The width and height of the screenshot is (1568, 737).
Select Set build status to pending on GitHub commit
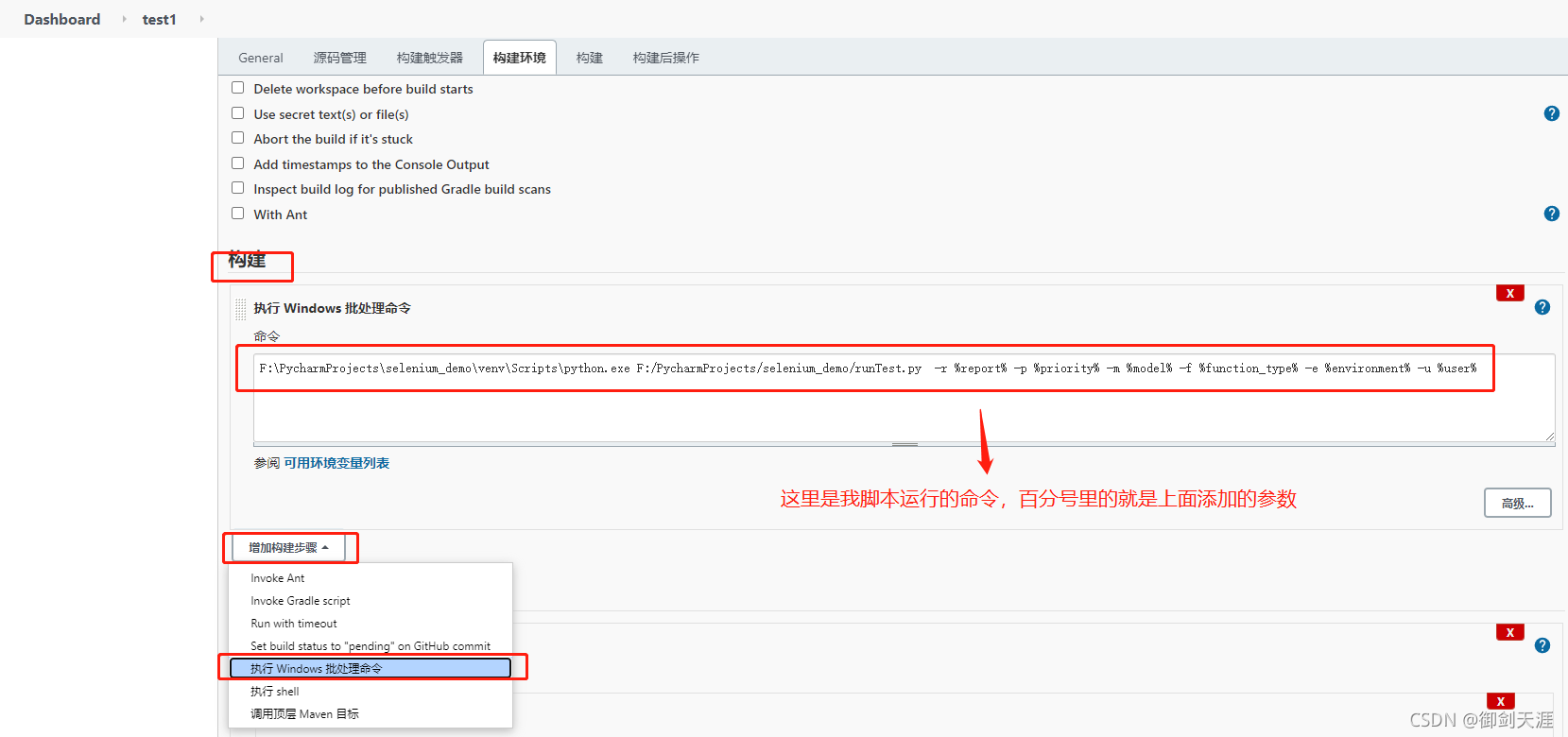[x=370, y=646]
